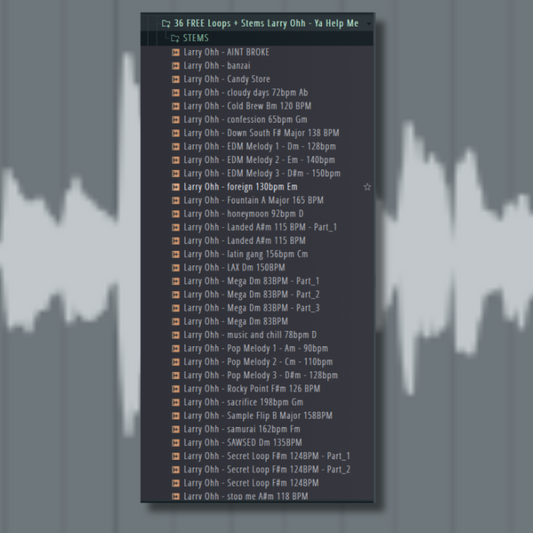Viewport: 533px width, 533px height.
Task: Click the audio icon of Down South F# Major
Action: 175,133
